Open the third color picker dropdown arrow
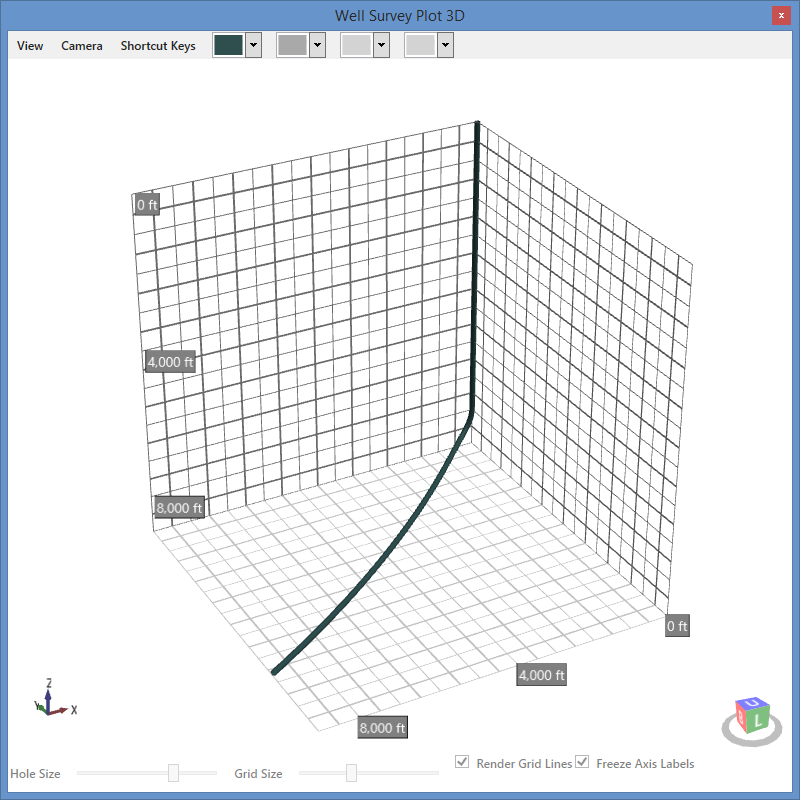Screen dimensions: 800x800 (382, 45)
